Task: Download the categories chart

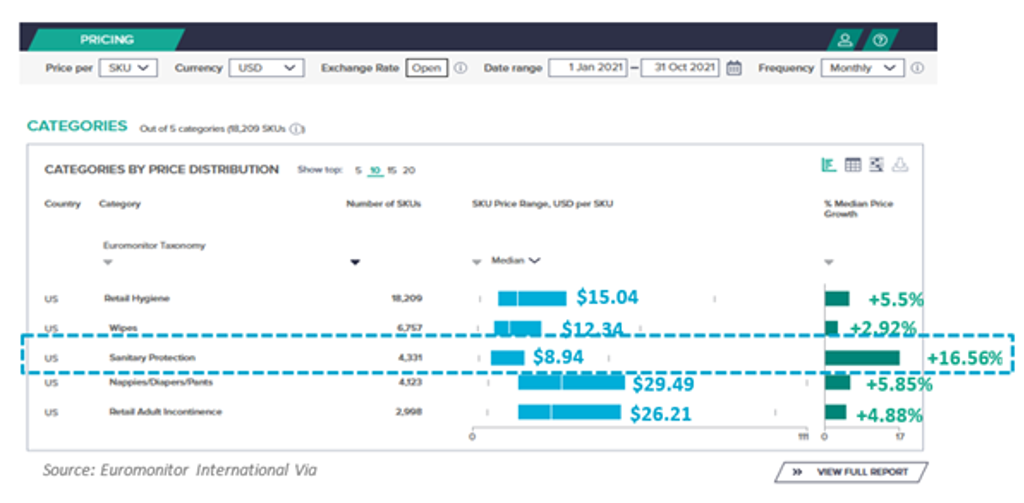Action: (901, 165)
